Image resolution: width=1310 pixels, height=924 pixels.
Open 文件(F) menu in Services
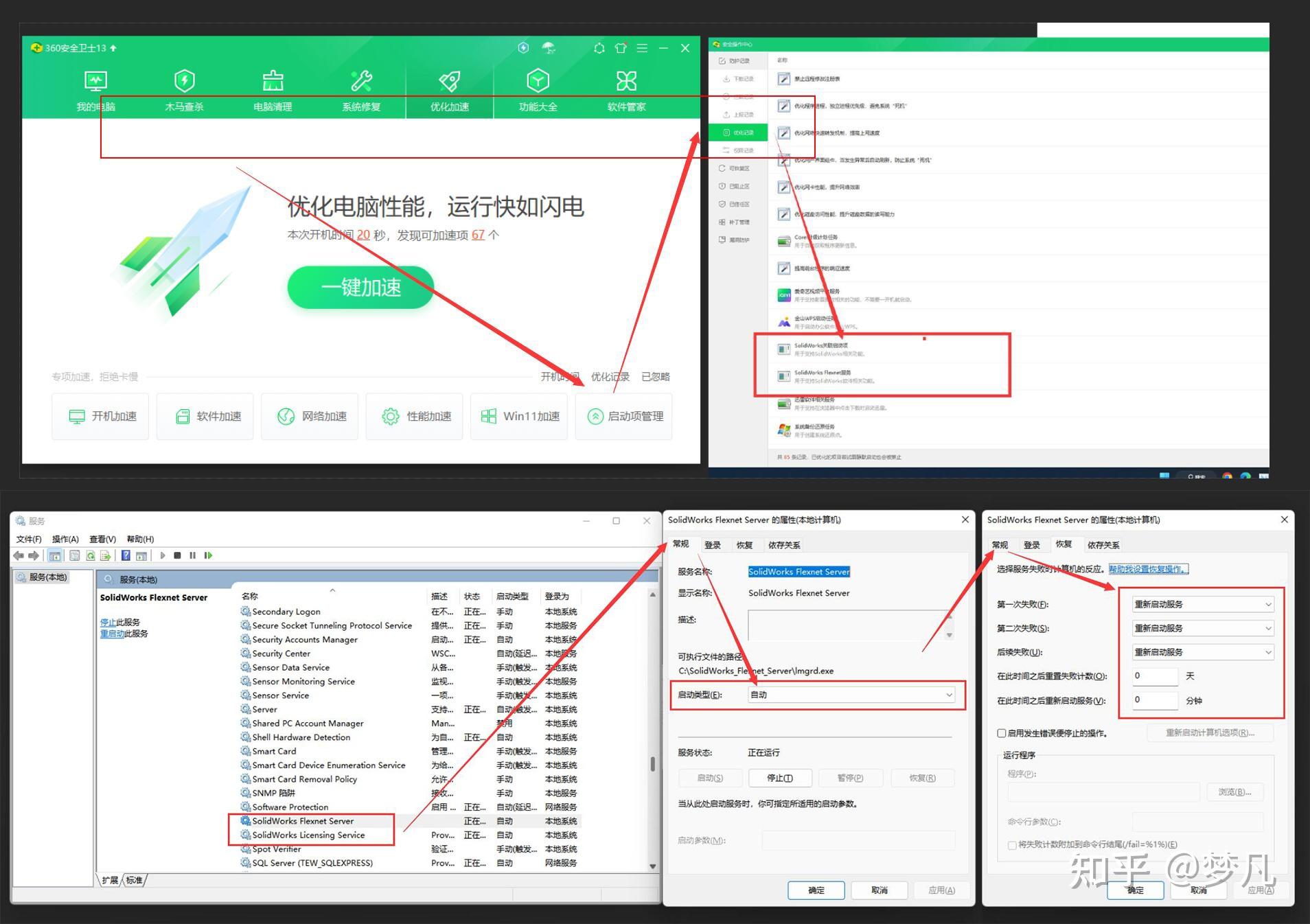point(29,539)
